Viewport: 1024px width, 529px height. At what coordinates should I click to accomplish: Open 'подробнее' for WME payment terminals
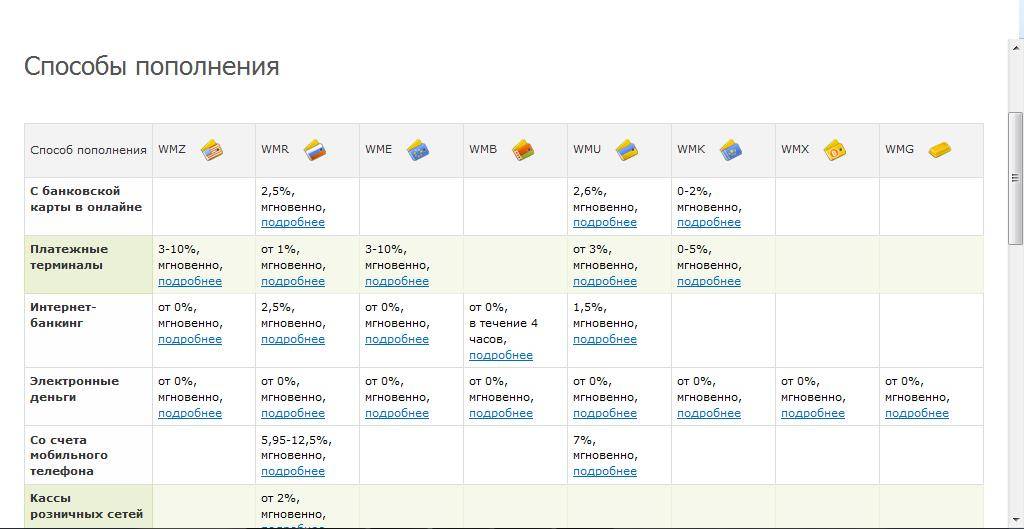397,281
